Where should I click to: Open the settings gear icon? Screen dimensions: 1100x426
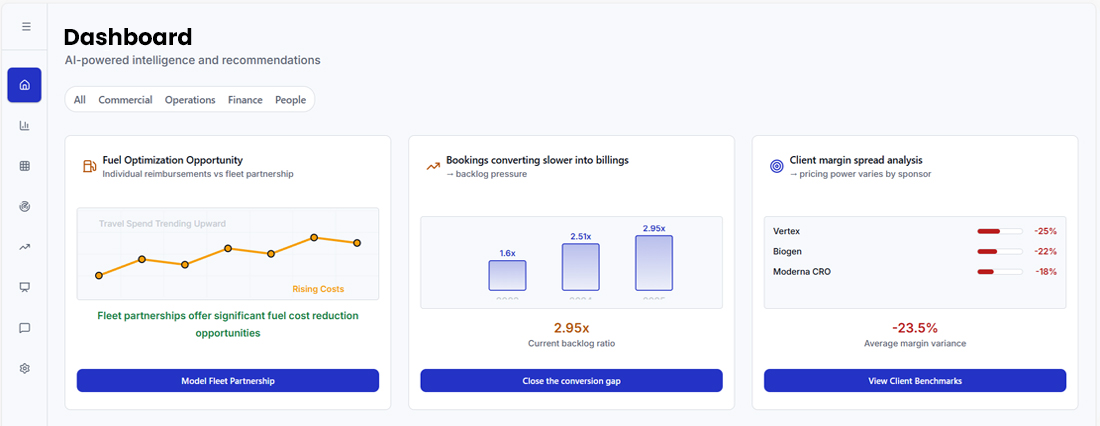point(24,368)
